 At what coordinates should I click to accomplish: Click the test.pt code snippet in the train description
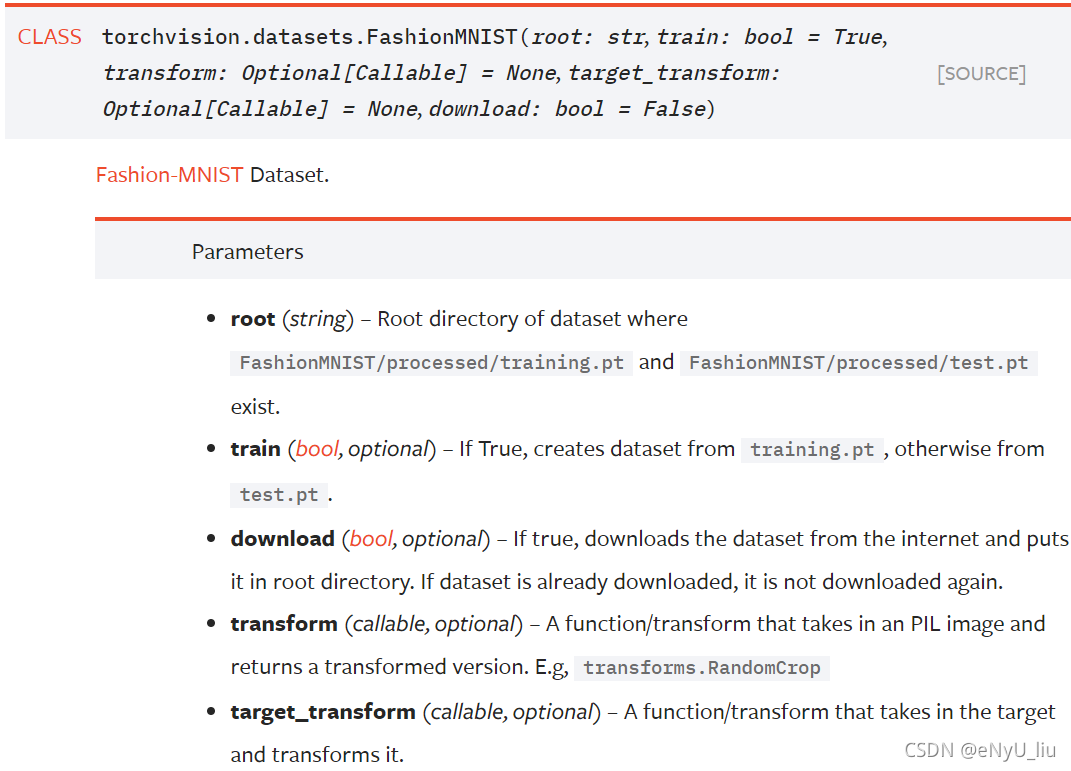pos(279,494)
